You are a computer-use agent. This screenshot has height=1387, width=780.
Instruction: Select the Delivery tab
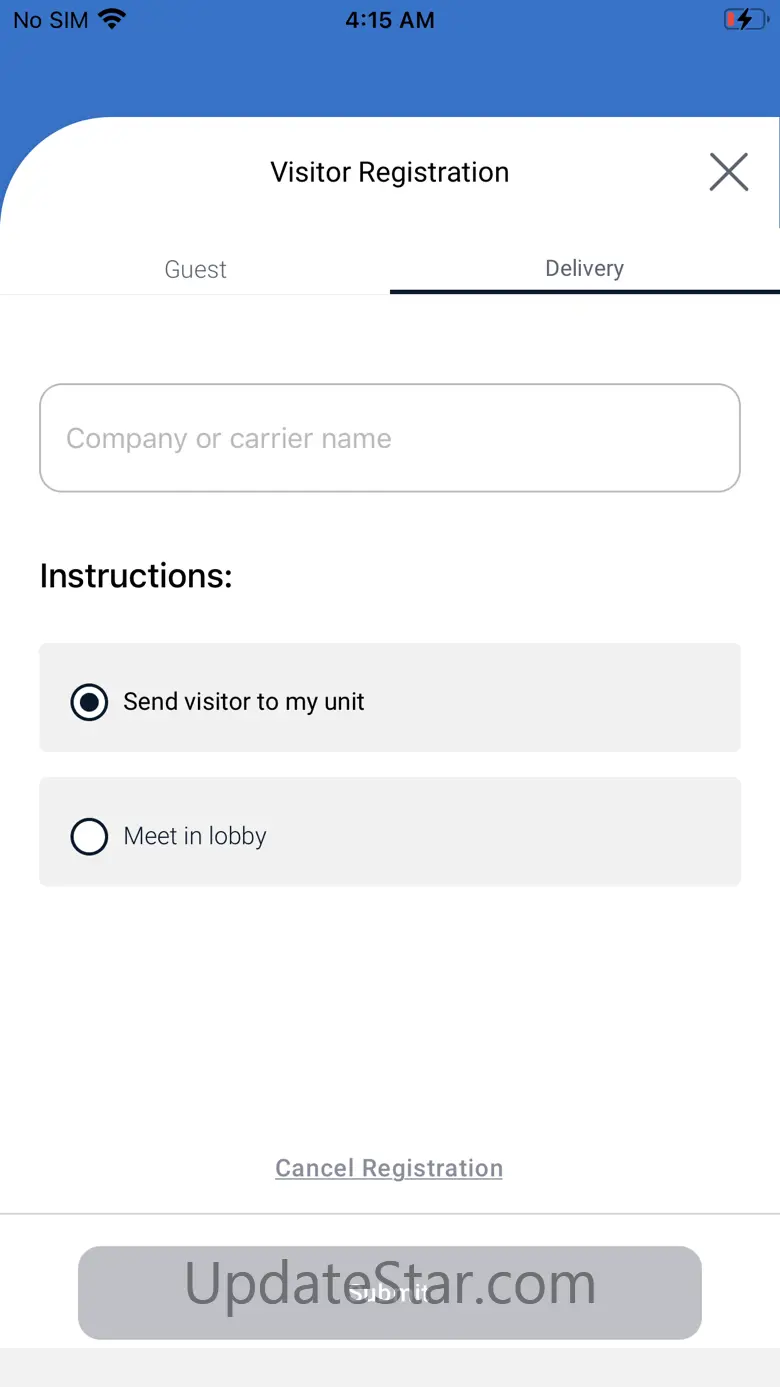[584, 268]
